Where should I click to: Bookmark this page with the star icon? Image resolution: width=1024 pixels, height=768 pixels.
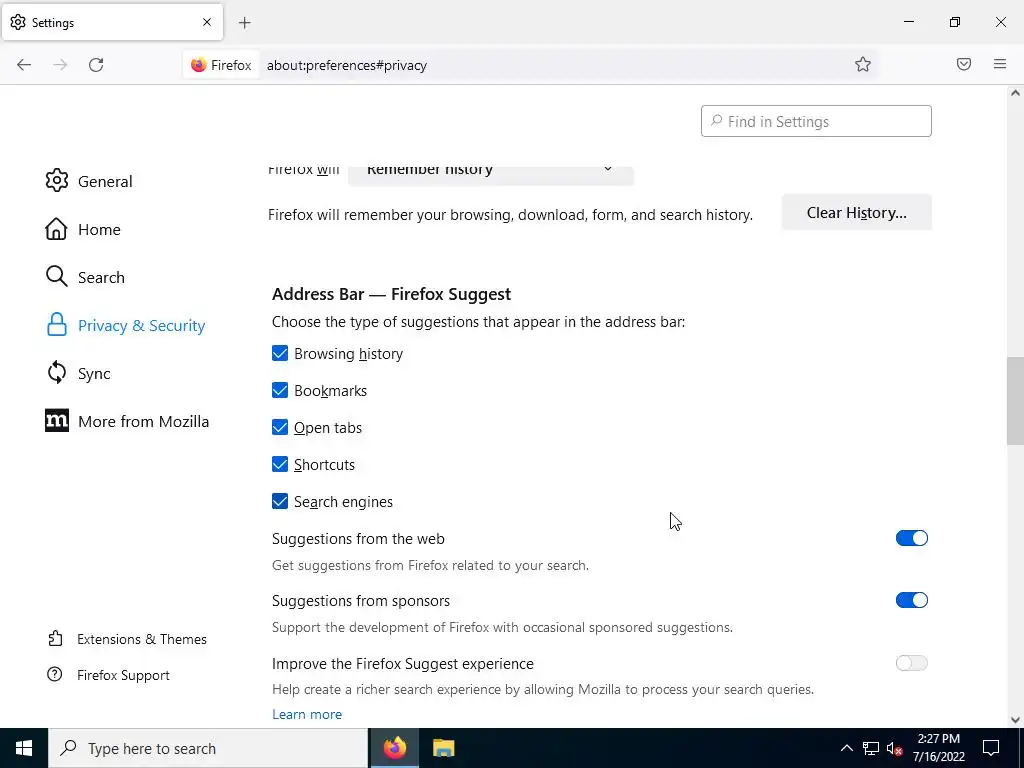[863, 64]
